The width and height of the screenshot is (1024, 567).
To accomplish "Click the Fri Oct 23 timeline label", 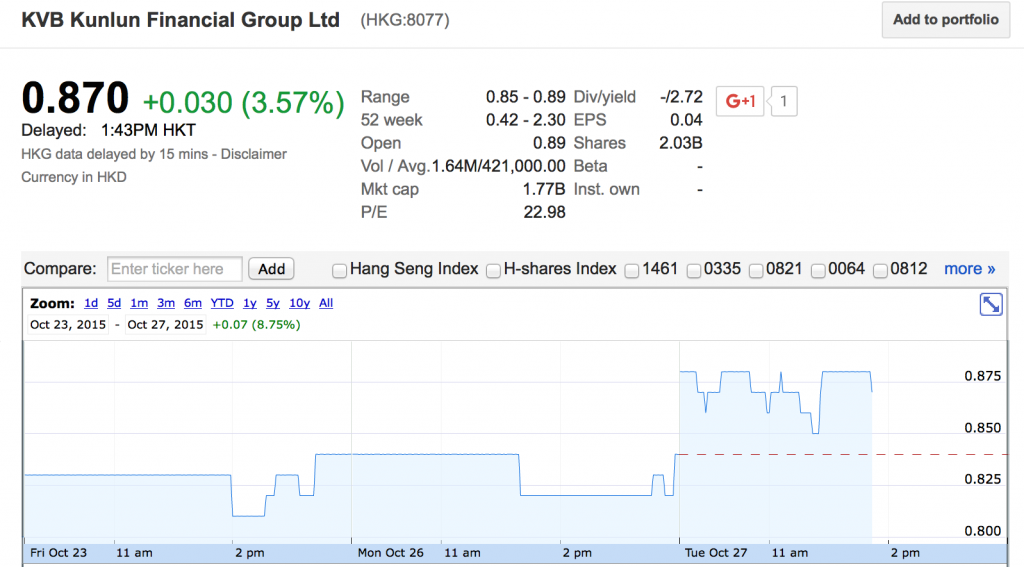I will [x=58, y=553].
